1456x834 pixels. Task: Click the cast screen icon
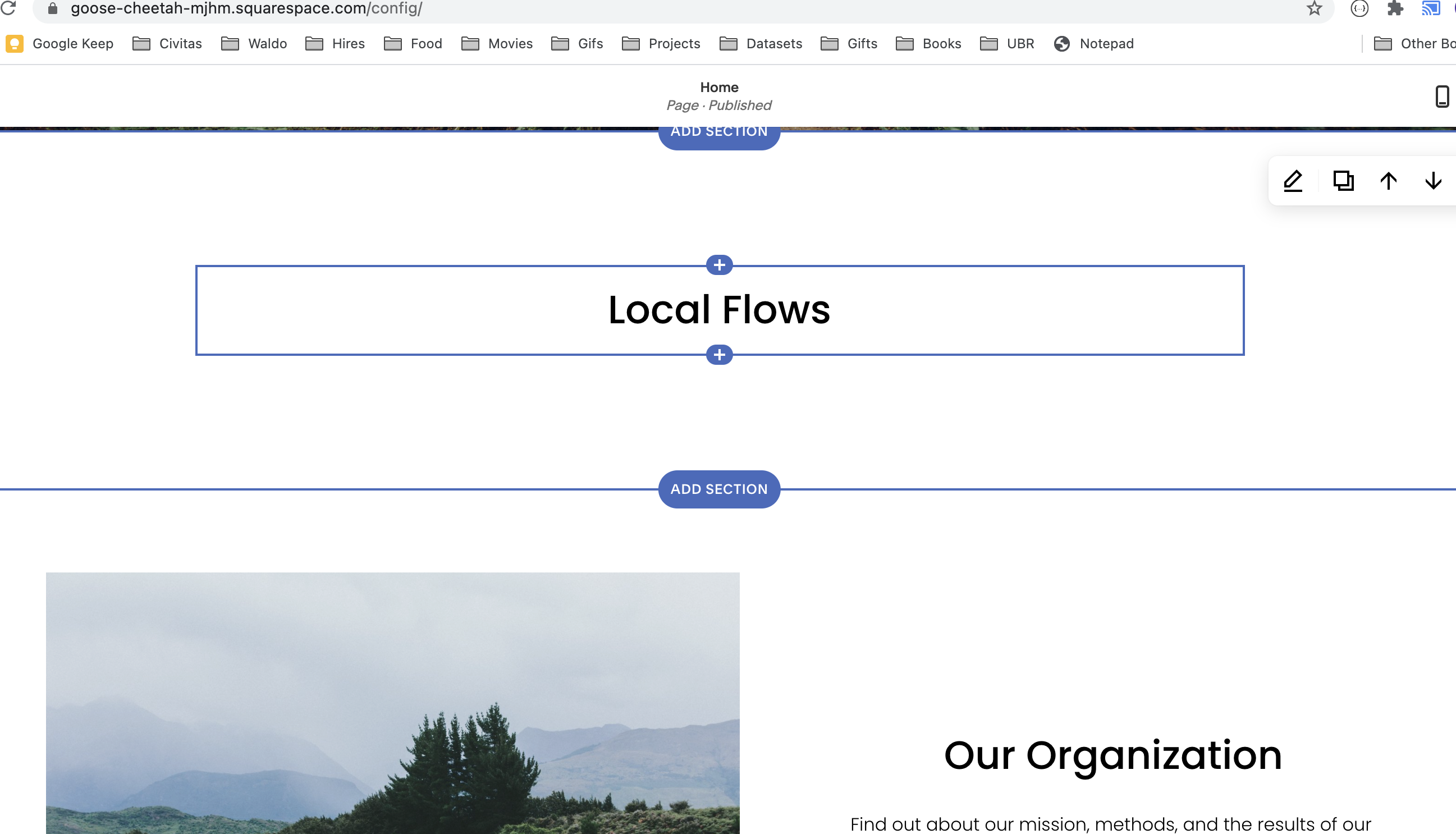1430,8
